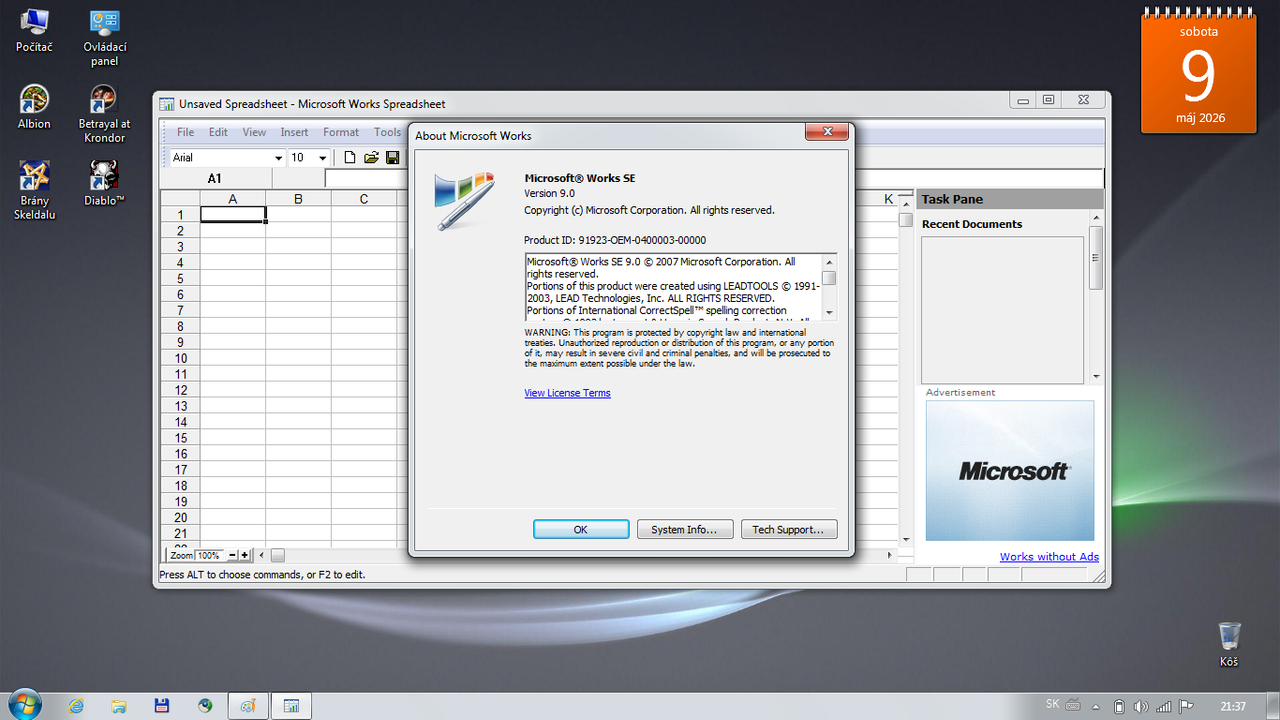This screenshot has width=1280, height=720.
Task: Click the horizontal scroll right arrow
Action: (x=890, y=555)
